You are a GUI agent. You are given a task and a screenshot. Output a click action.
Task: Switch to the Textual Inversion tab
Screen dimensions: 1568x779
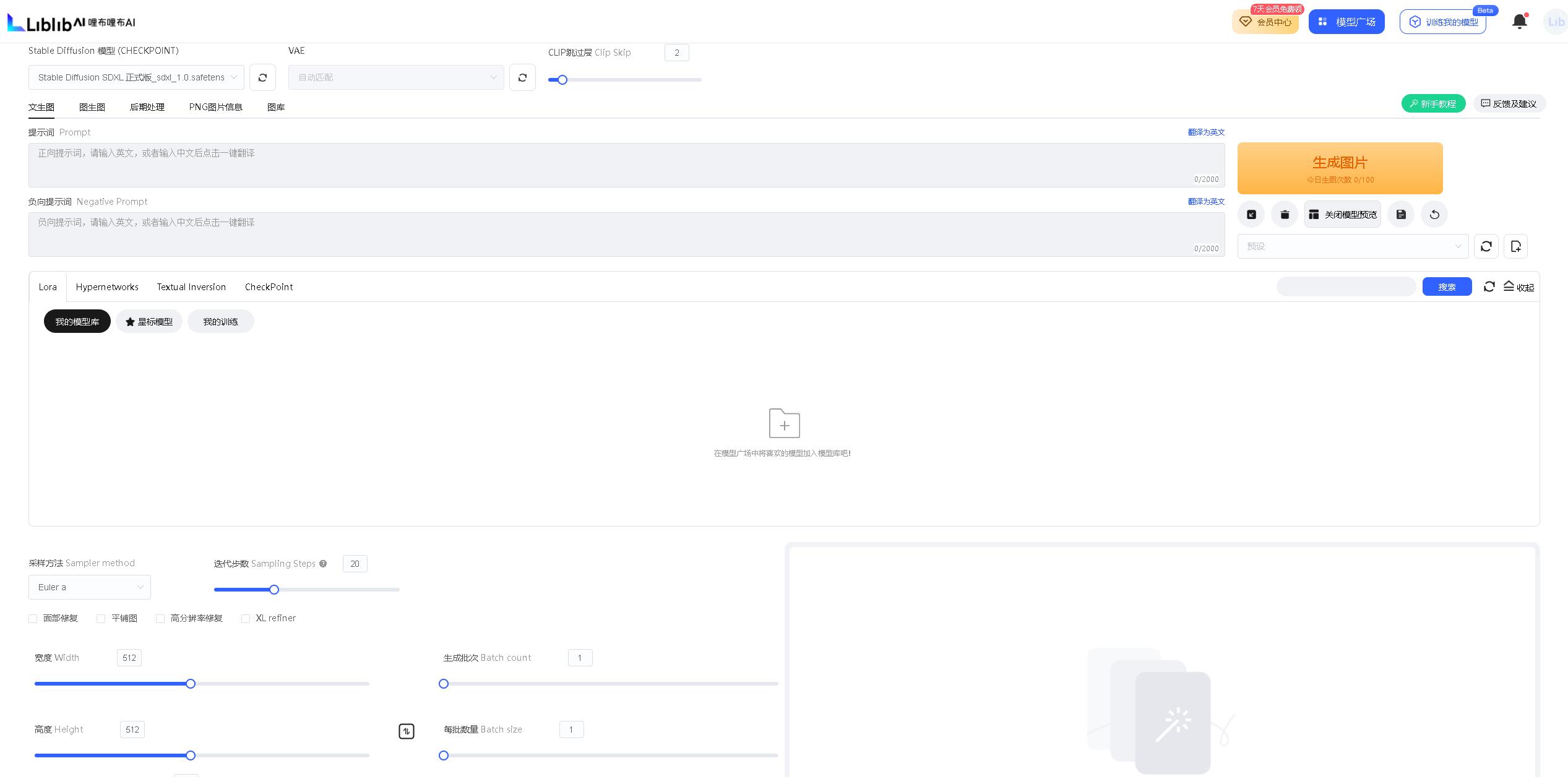tap(191, 286)
